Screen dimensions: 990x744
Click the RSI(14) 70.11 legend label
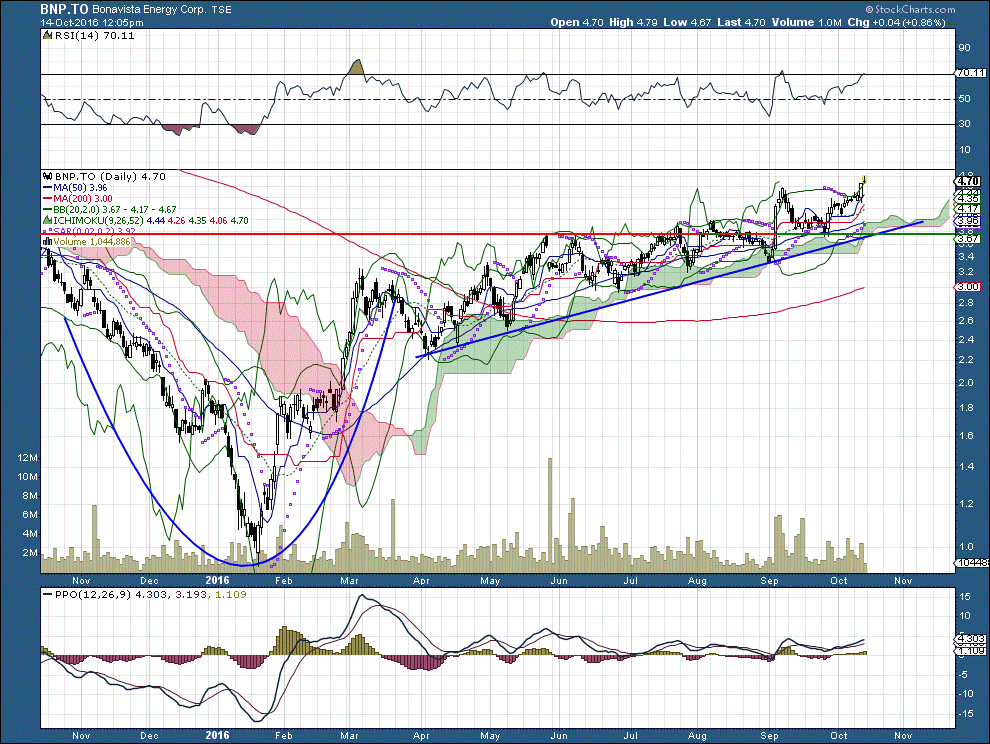[x=95, y=36]
